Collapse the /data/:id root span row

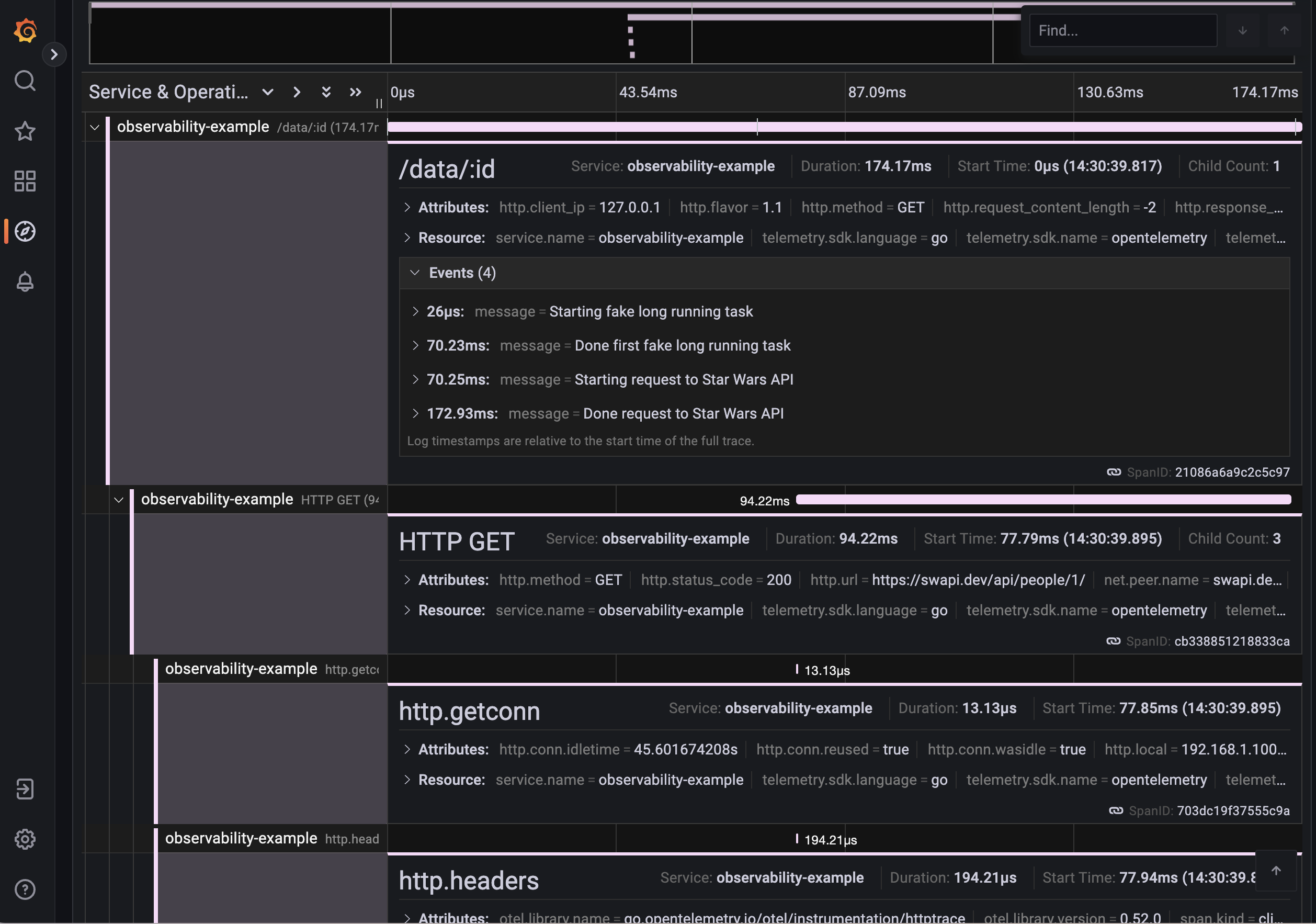tap(95, 127)
